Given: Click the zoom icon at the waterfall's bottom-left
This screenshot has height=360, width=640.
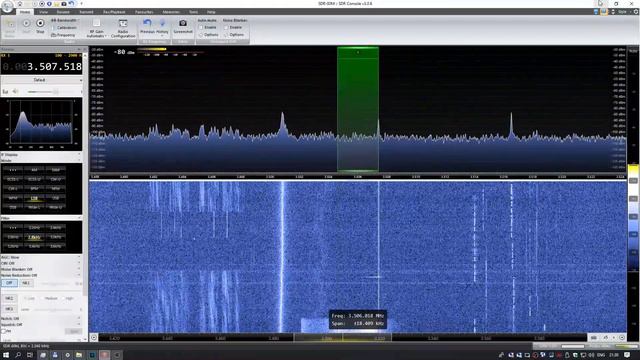Looking at the screenshot, I should click(x=94, y=337).
